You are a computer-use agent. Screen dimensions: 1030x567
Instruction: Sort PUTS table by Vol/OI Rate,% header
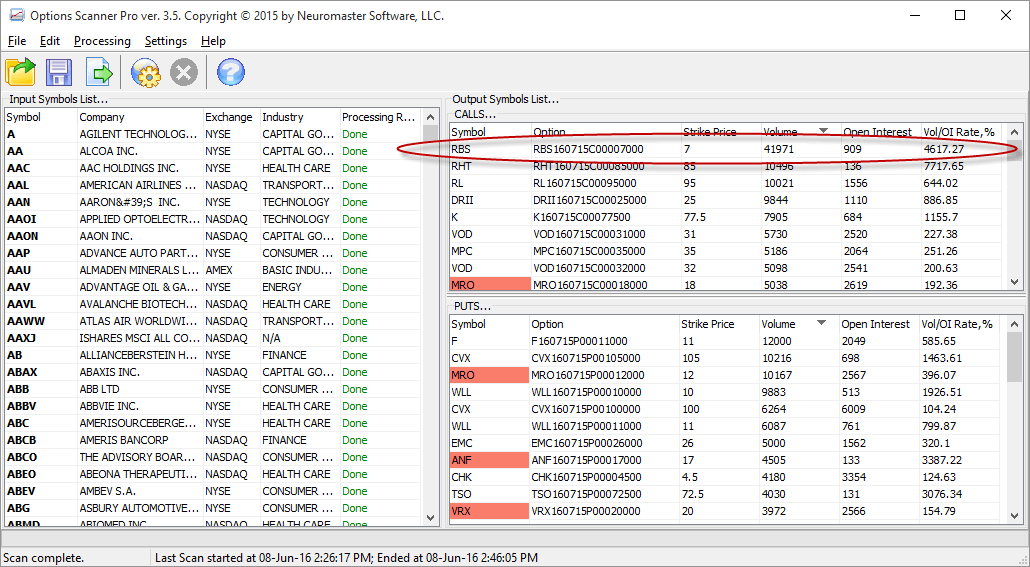[x=961, y=324]
